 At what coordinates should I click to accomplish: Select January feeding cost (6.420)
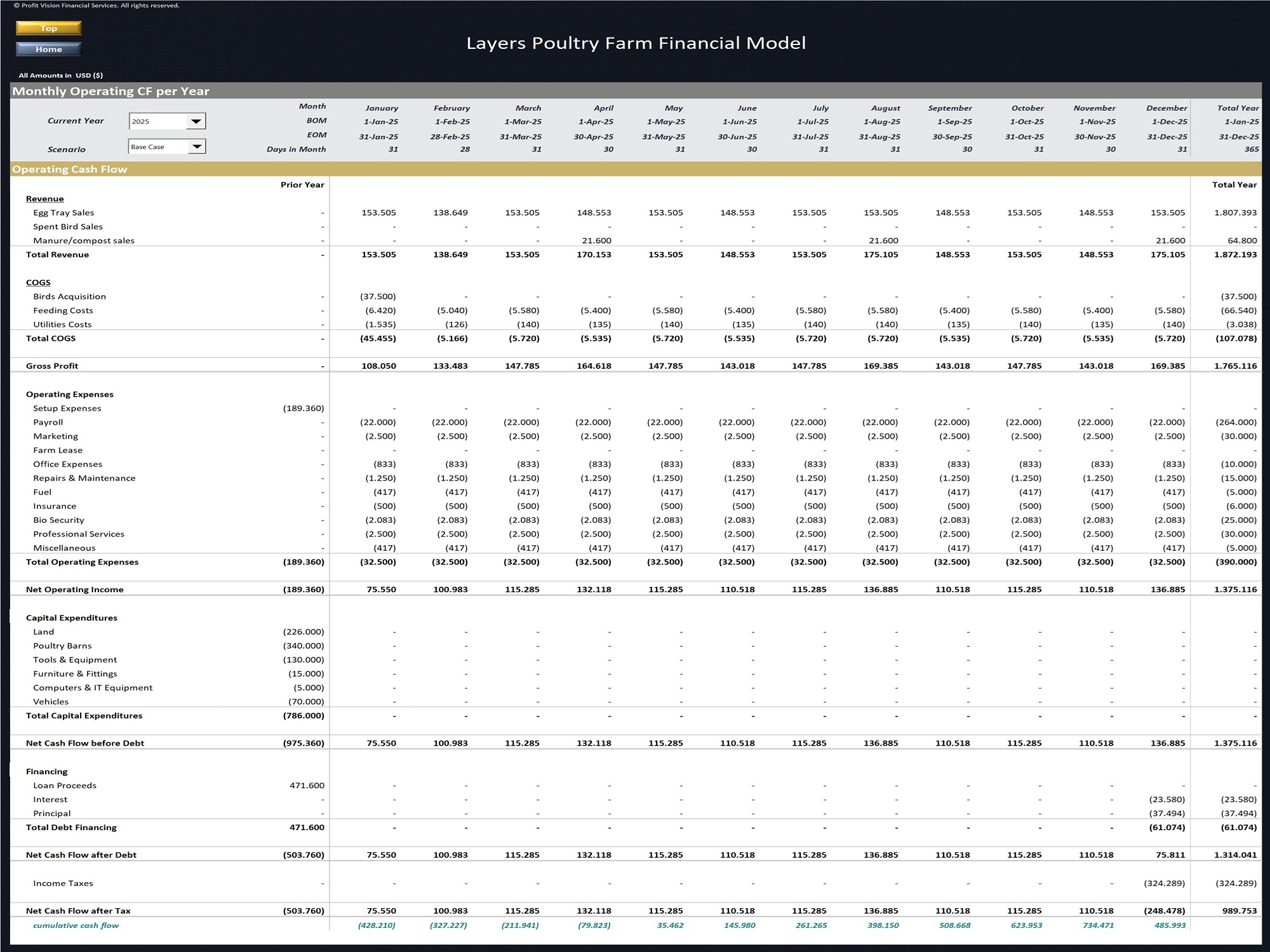click(x=380, y=310)
